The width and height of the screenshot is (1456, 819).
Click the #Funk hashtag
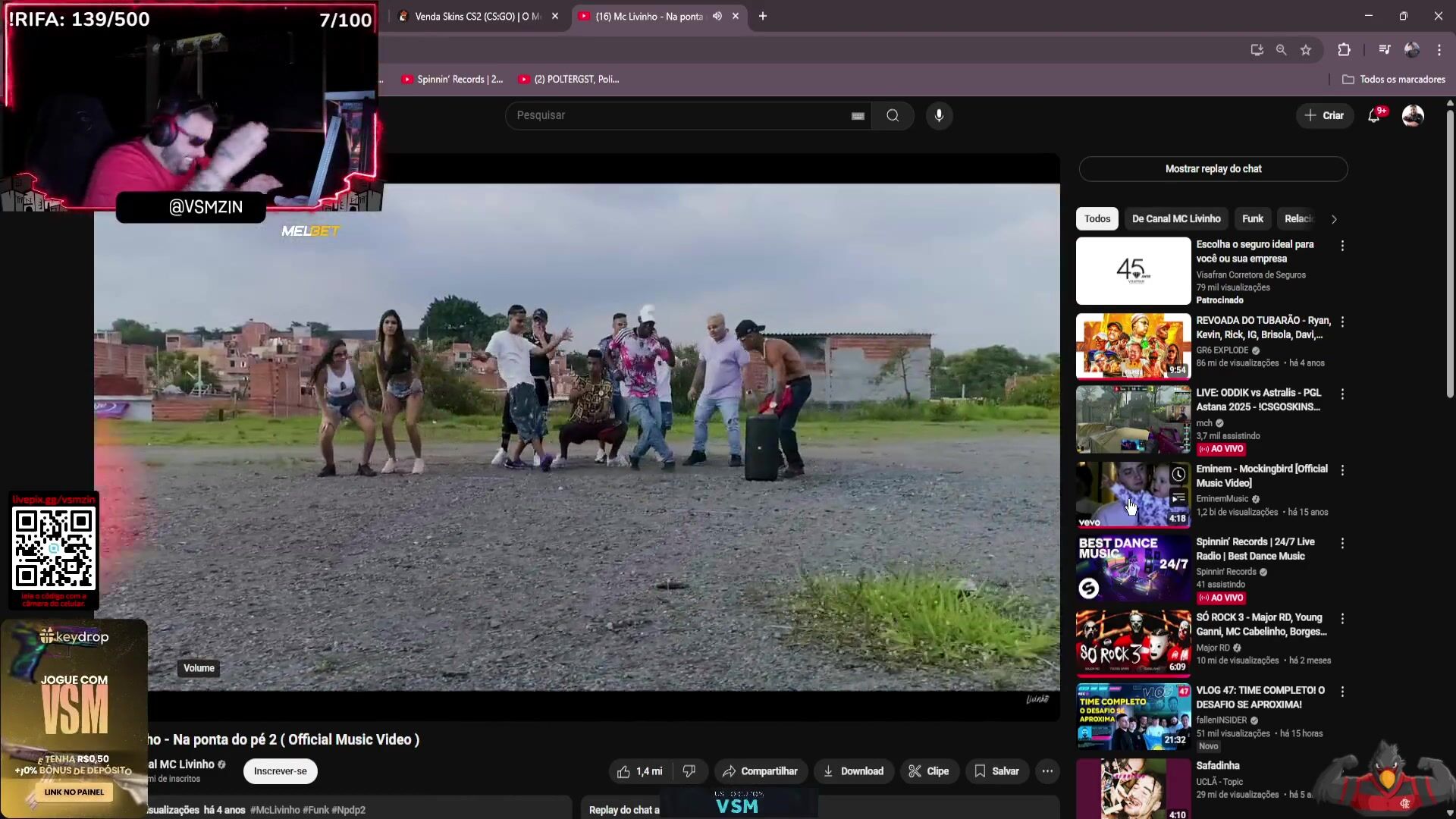click(x=315, y=810)
